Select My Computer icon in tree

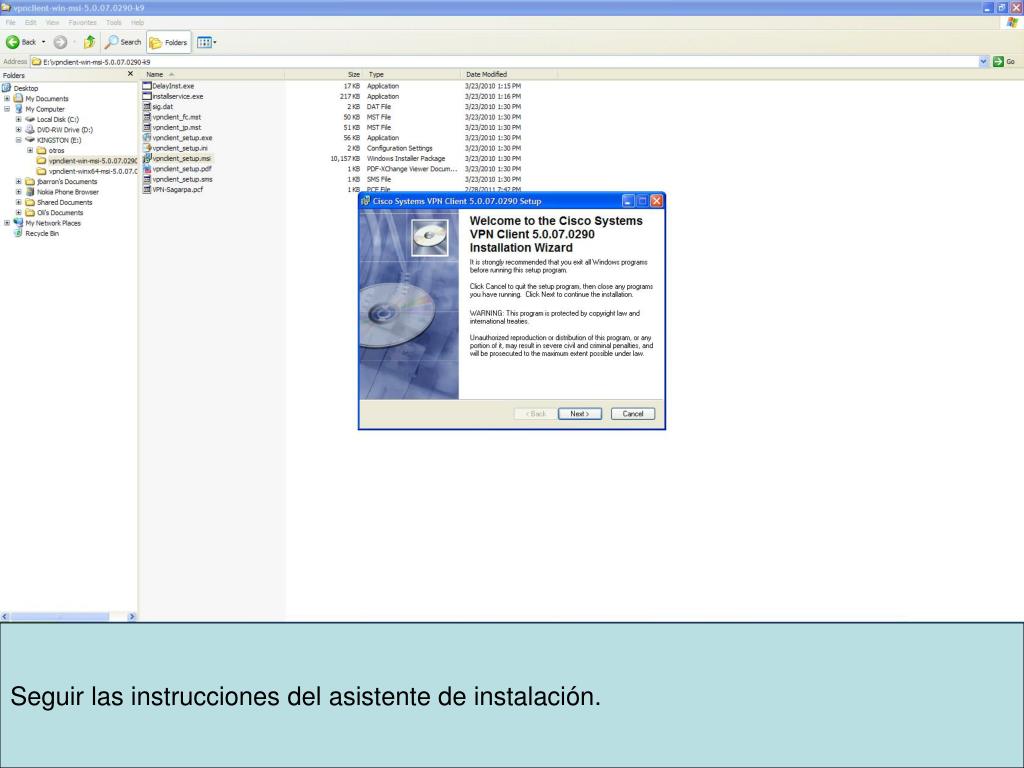click(x=18, y=109)
